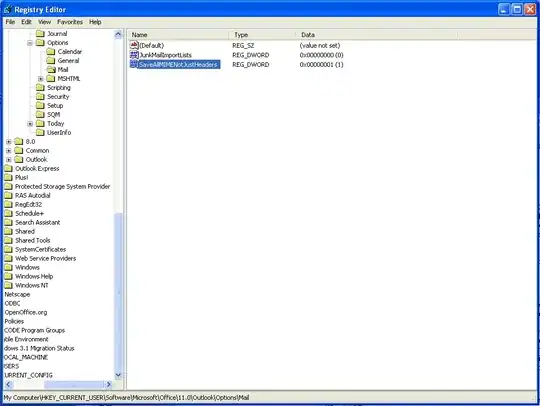The height and width of the screenshot is (406, 540).
Task: Click the Scripting folder icon
Action: click(x=40, y=87)
